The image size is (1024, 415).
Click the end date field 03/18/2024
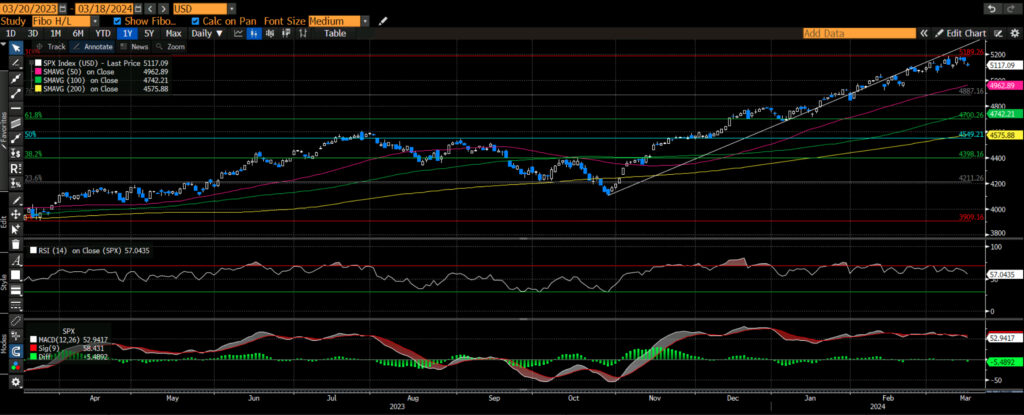click(x=103, y=8)
